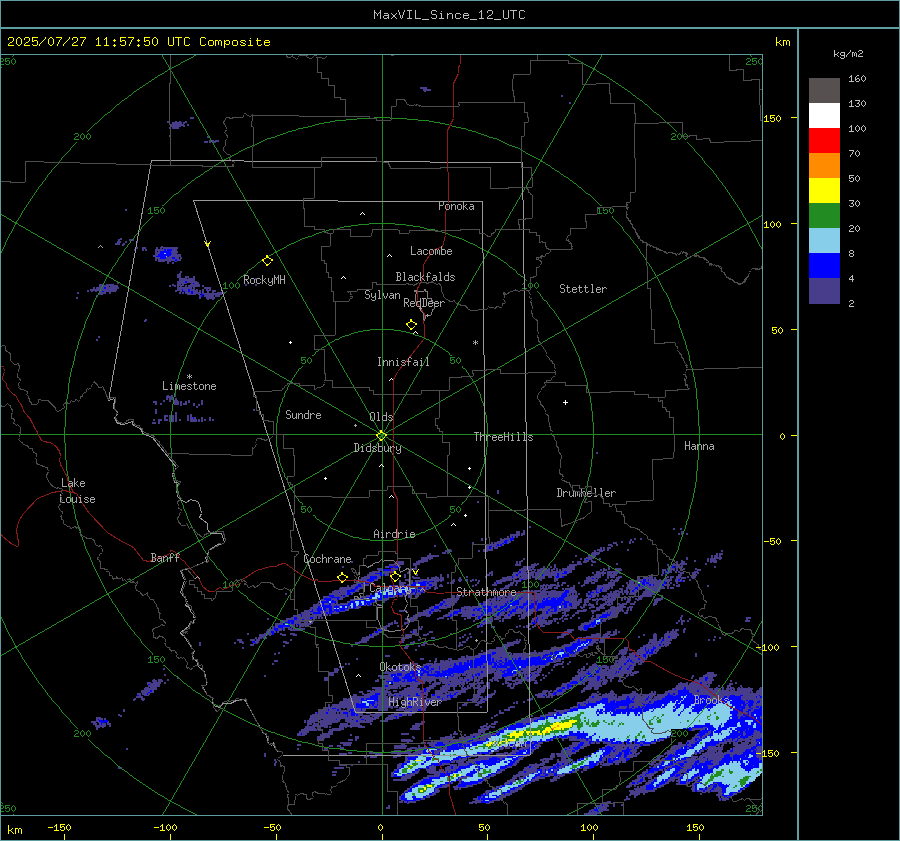Screen dimensions: 900x841
Task: Click the Limestone label on the map
Action: pyautogui.click(x=189, y=386)
